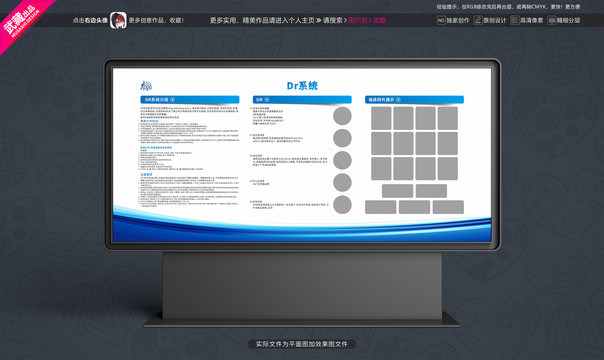This screenshot has height=360, width=604.
Task: Click the 更多创意作品, 收藏! text
Action: [x=156, y=20]
